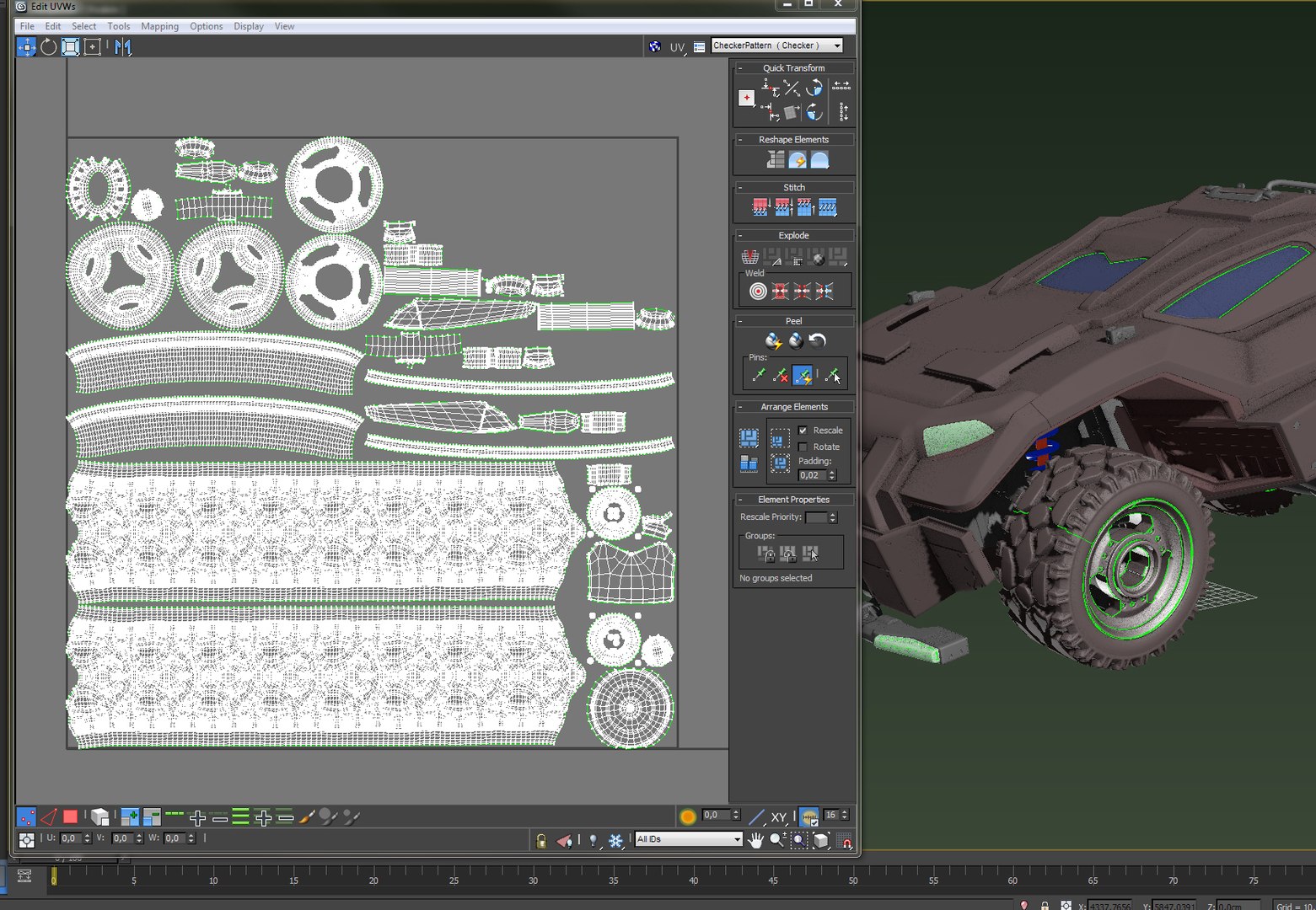The height and width of the screenshot is (910, 1316).
Task: Click the Paint Select brush icon
Action: (307, 816)
